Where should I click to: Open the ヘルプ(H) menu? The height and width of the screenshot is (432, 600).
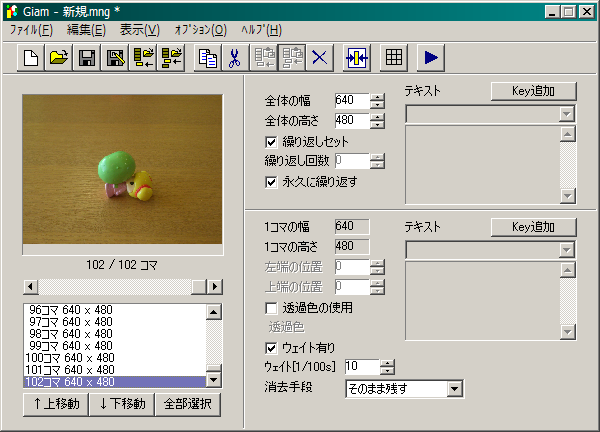point(261,30)
